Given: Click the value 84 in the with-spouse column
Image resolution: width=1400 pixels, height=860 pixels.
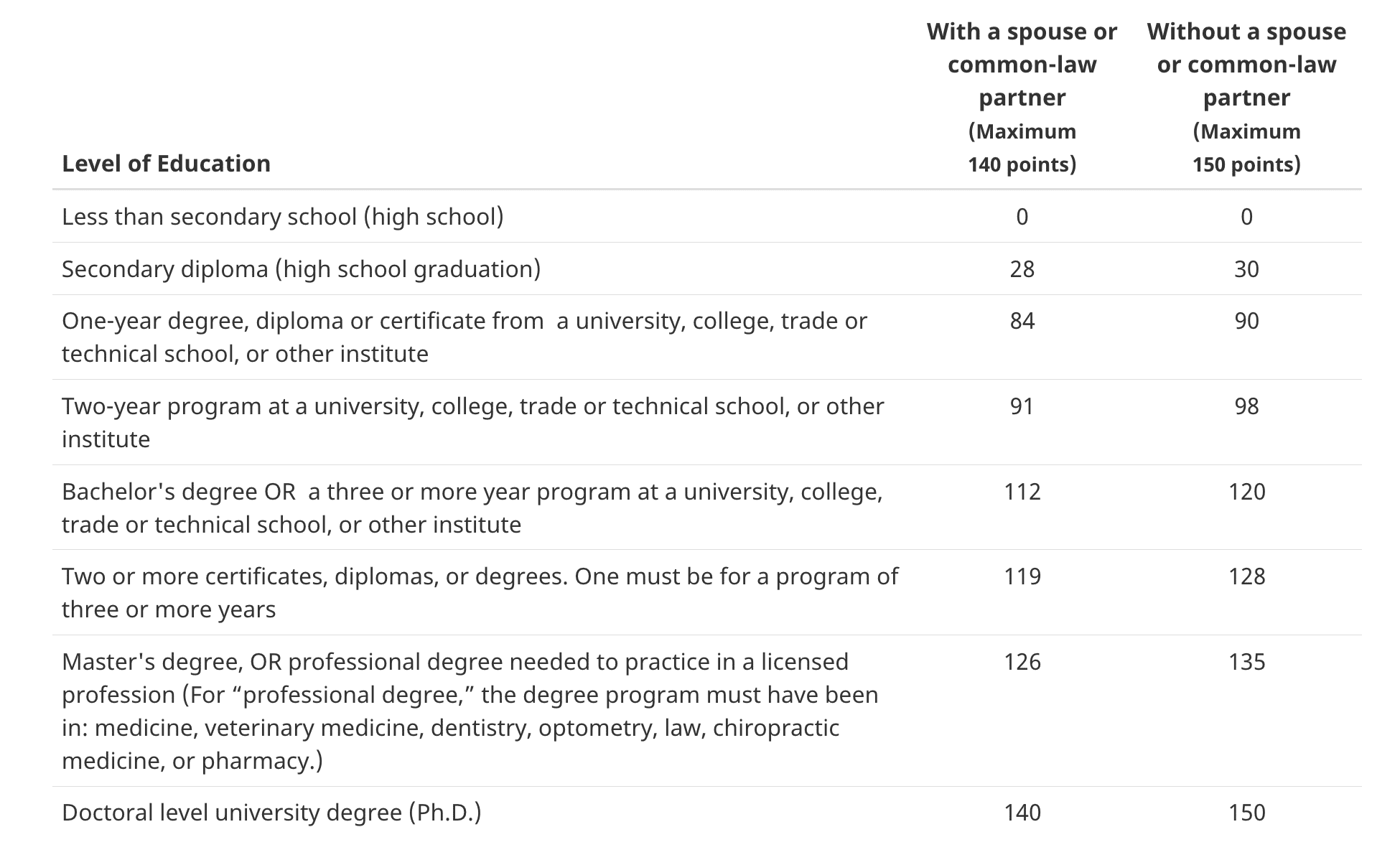Looking at the screenshot, I should pyautogui.click(x=1022, y=321).
